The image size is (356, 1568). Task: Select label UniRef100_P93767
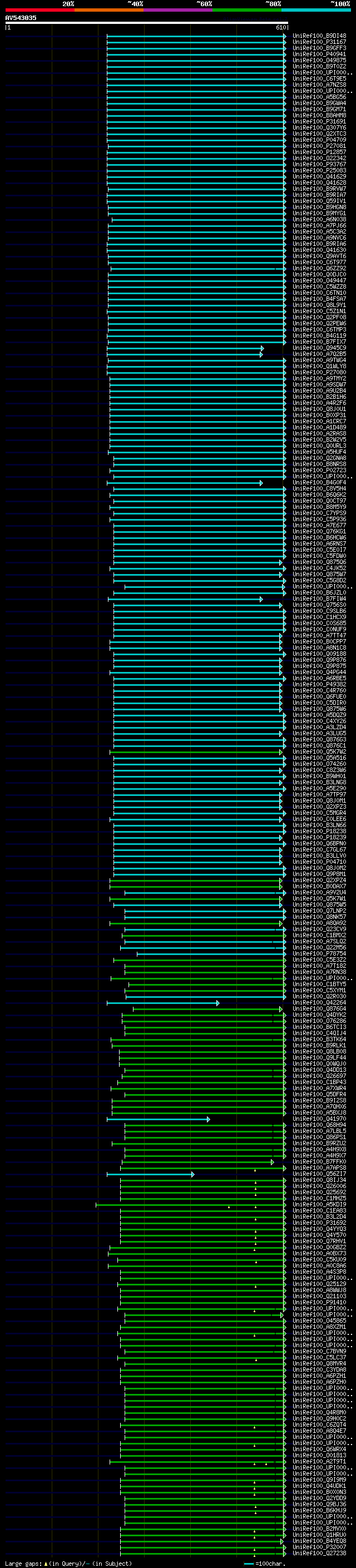tap(319, 164)
